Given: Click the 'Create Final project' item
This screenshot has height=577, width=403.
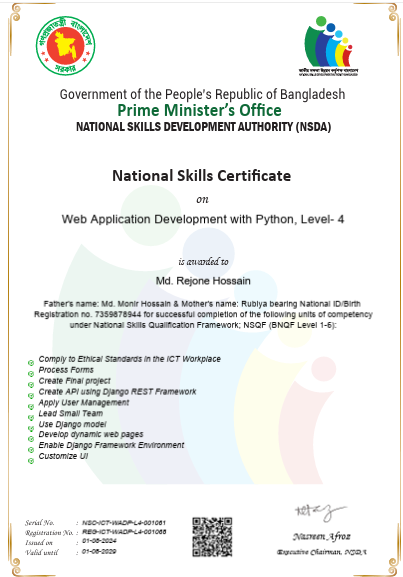Looking at the screenshot, I should 74,381.
